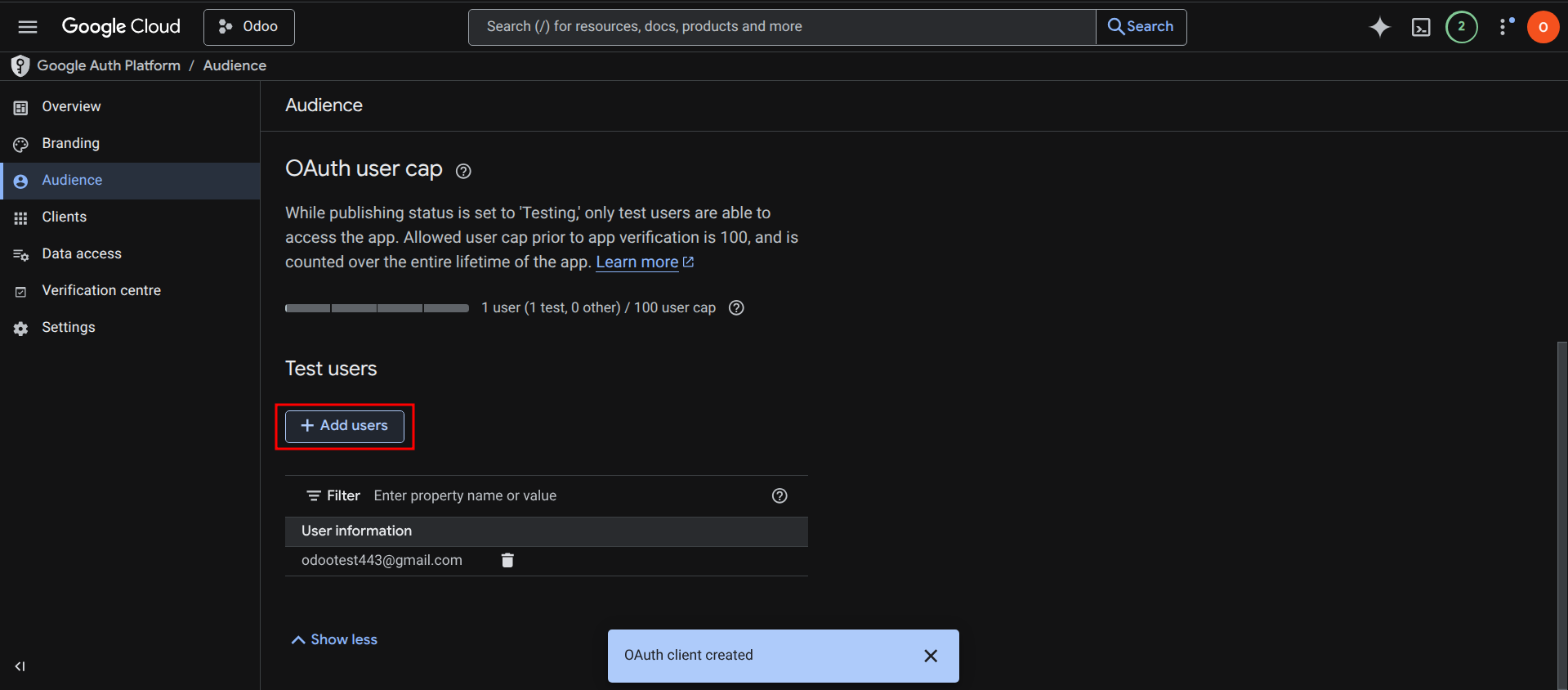This screenshot has height=690, width=1568.
Task: Open the main navigation hamburger menu
Action: point(28,27)
